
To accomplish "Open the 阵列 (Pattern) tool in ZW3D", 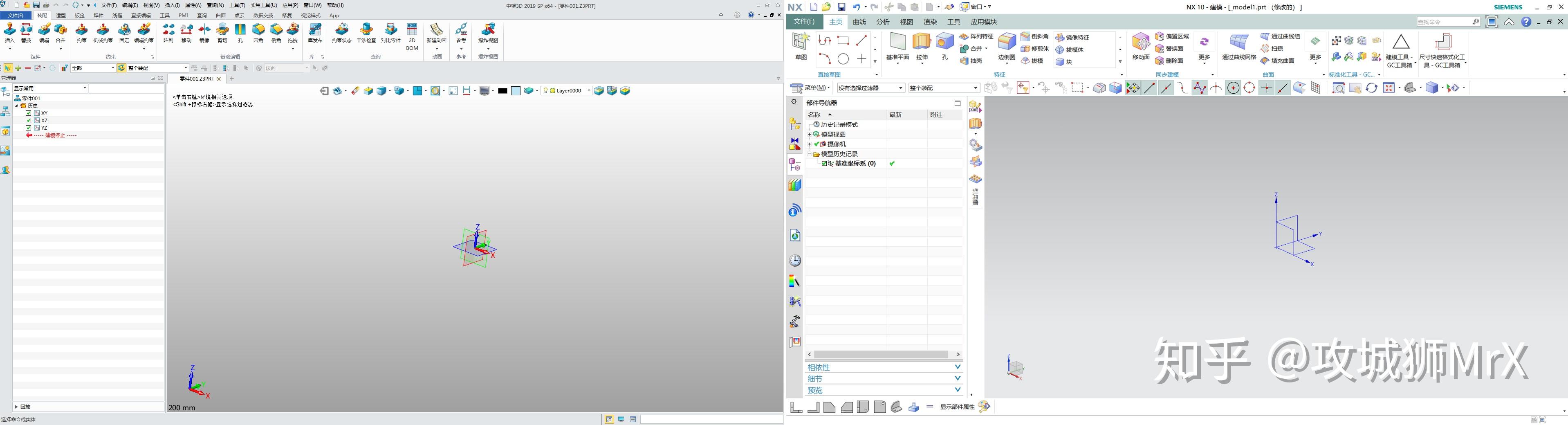I will point(168,33).
